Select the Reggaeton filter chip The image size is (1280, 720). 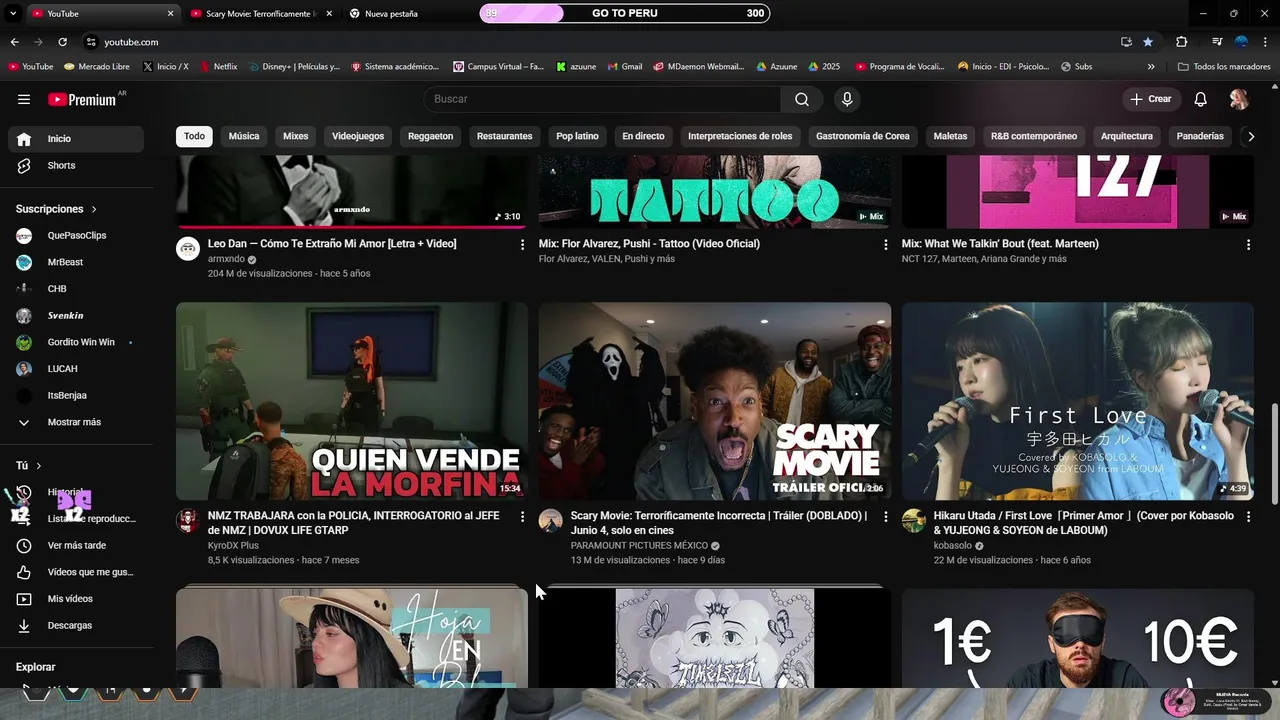(x=431, y=136)
